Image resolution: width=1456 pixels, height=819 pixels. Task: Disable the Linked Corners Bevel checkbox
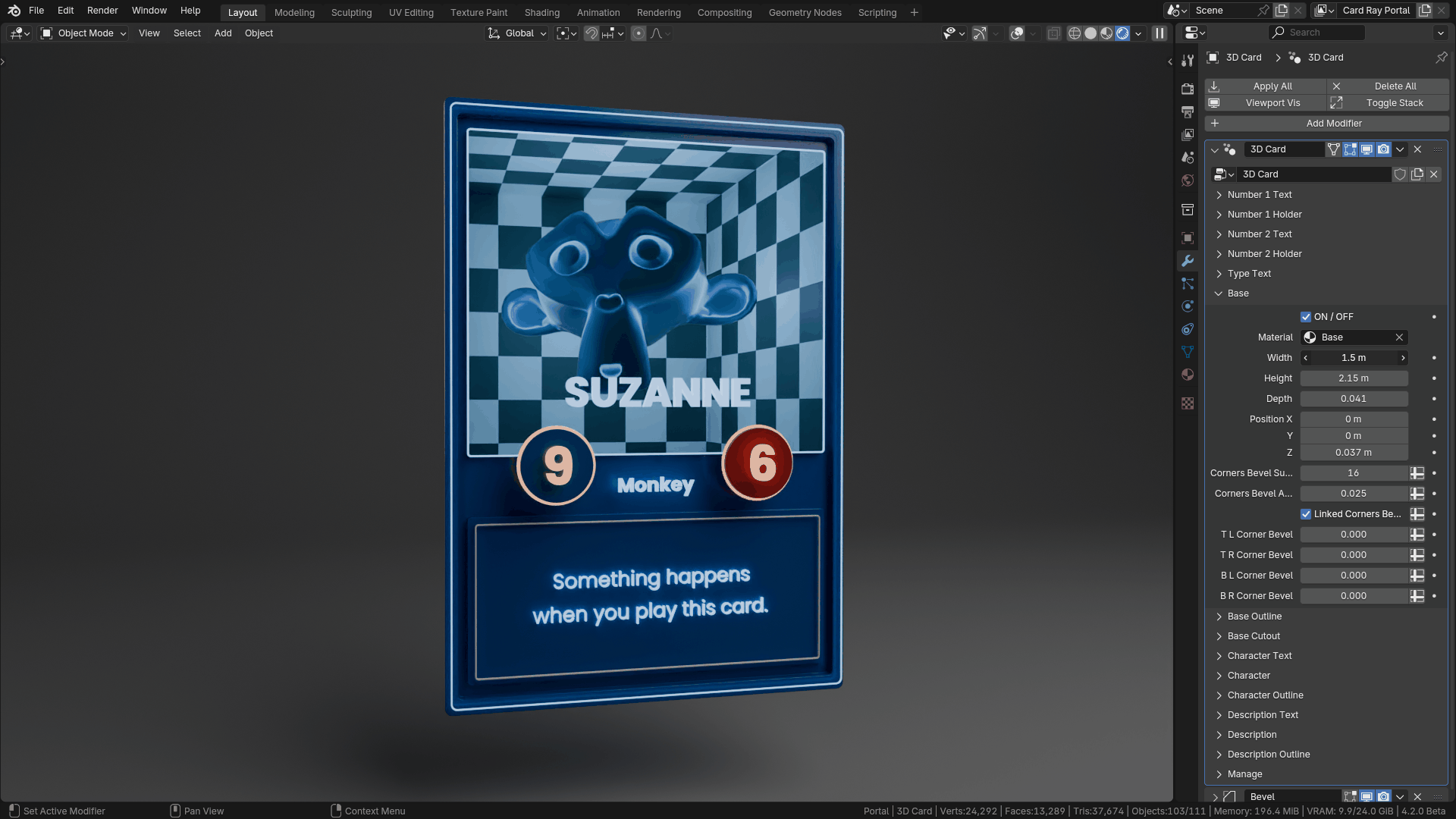1306,514
